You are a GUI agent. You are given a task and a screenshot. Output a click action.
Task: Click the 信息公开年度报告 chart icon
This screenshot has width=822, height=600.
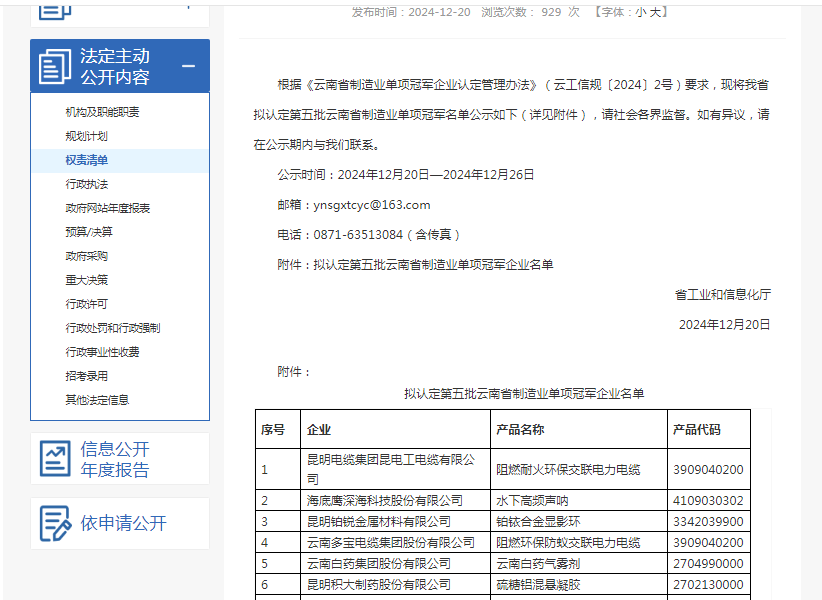[x=55, y=459]
